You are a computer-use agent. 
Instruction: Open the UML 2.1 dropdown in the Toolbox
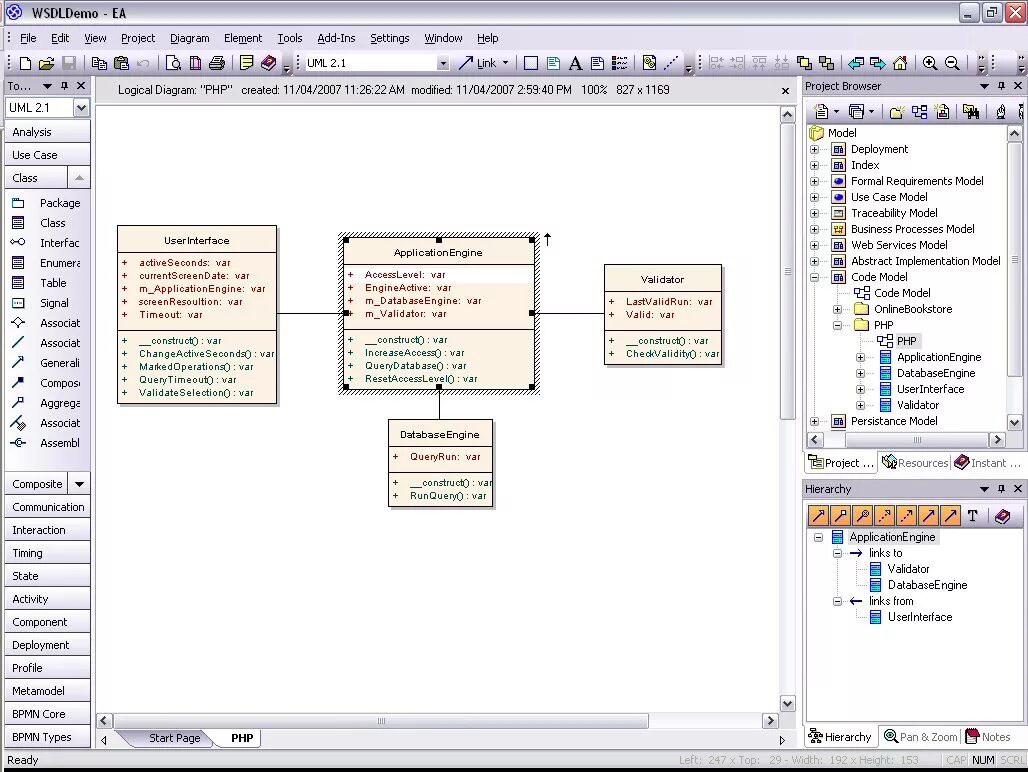point(81,107)
